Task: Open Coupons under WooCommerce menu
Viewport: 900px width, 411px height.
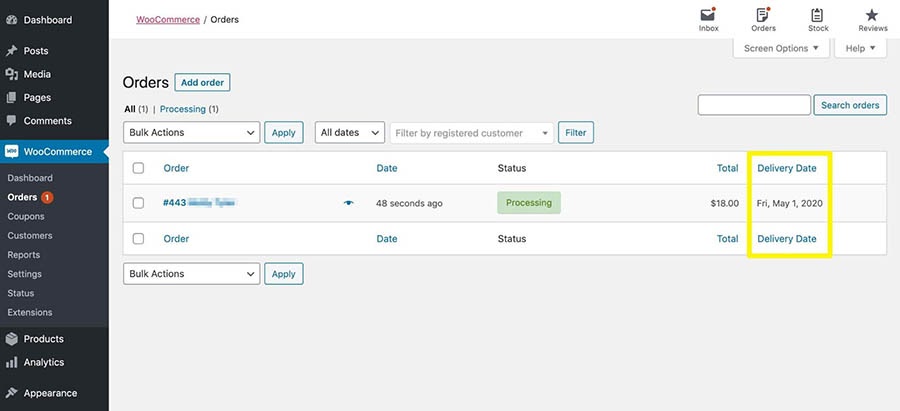Action: click(25, 216)
